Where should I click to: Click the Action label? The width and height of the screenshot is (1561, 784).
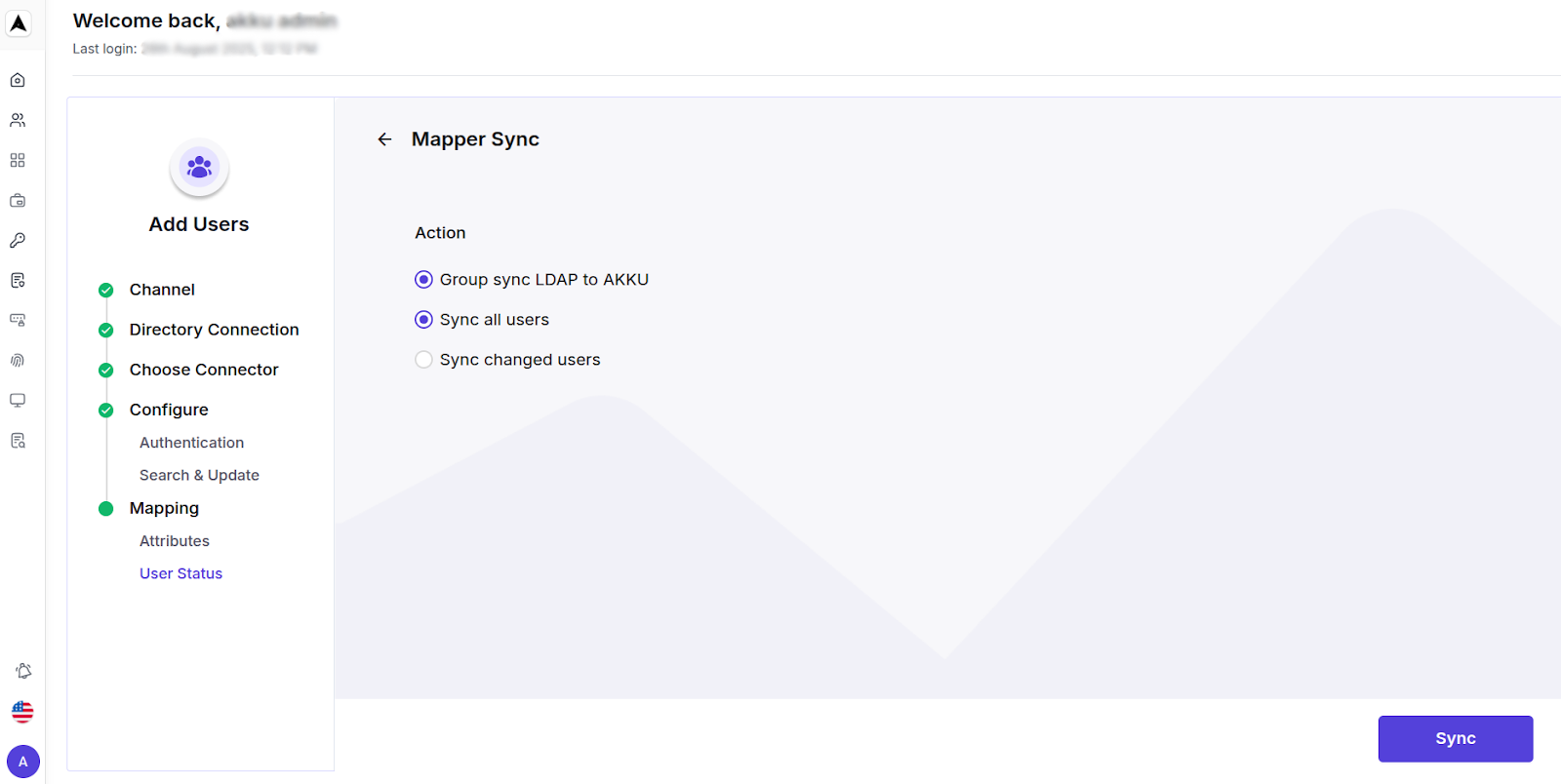[440, 233]
